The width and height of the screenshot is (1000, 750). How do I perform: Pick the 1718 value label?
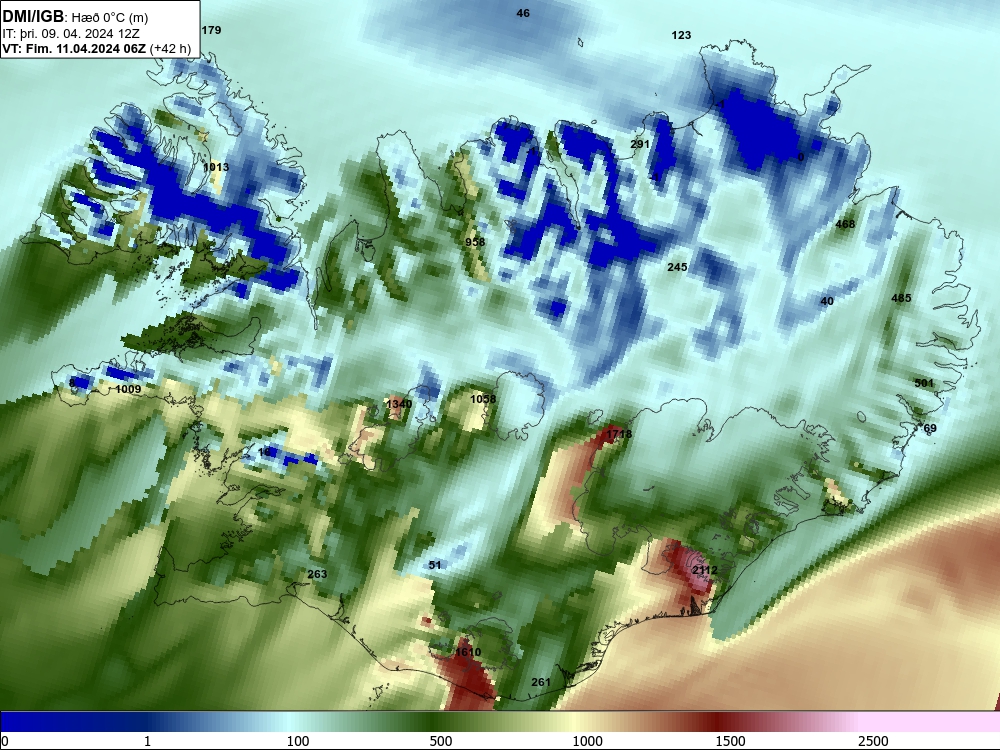point(619,434)
